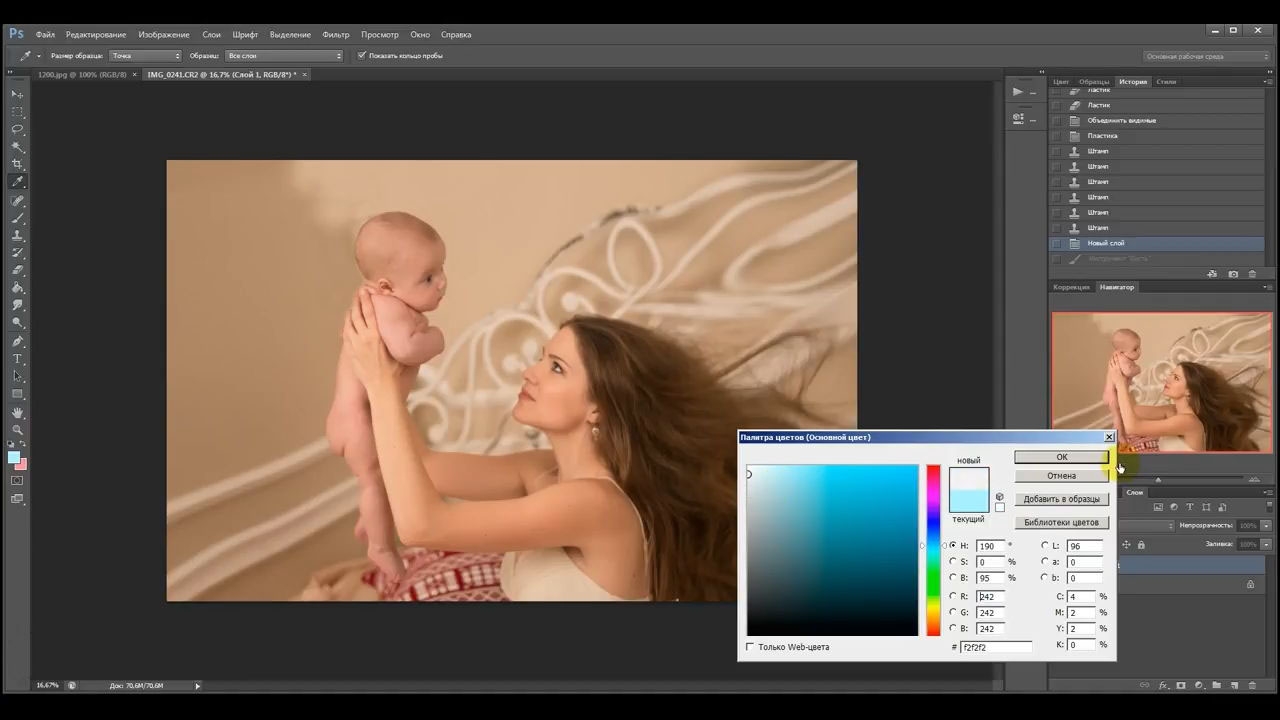The image size is (1280, 720).
Task: Select the Zoom tool
Action: click(17, 430)
